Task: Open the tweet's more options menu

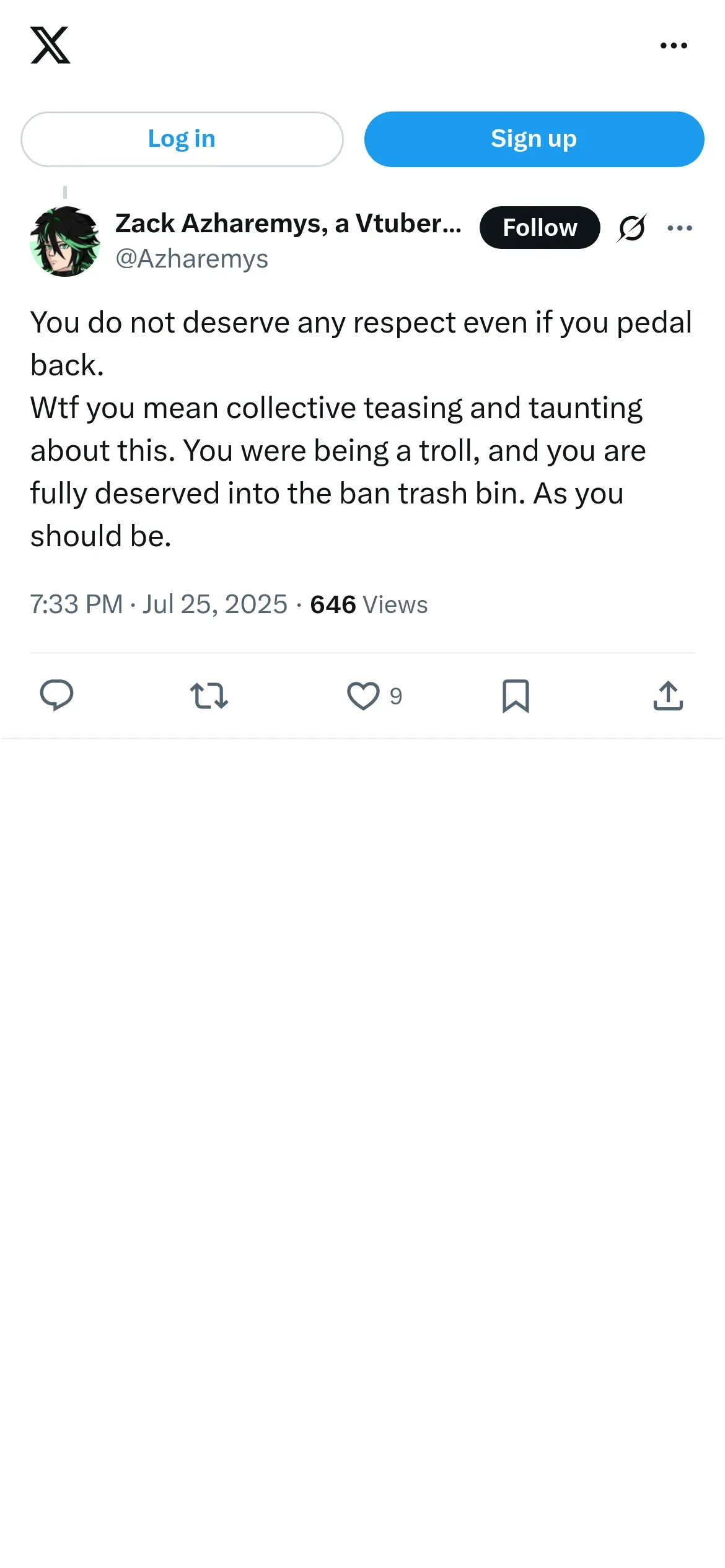Action: pos(680,228)
